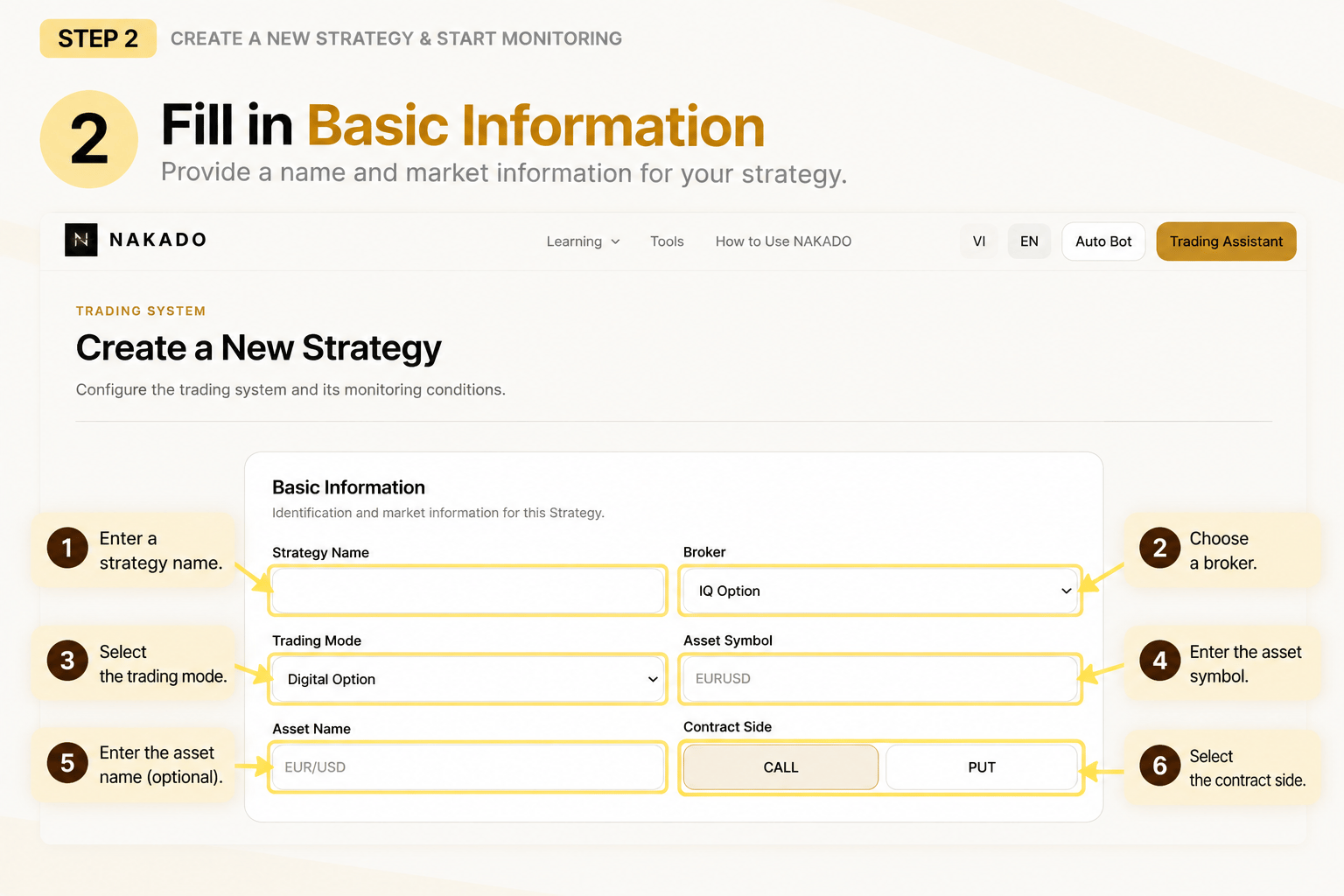Open the How to Use NAKADO page
1344x896 pixels.
(x=783, y=241)
